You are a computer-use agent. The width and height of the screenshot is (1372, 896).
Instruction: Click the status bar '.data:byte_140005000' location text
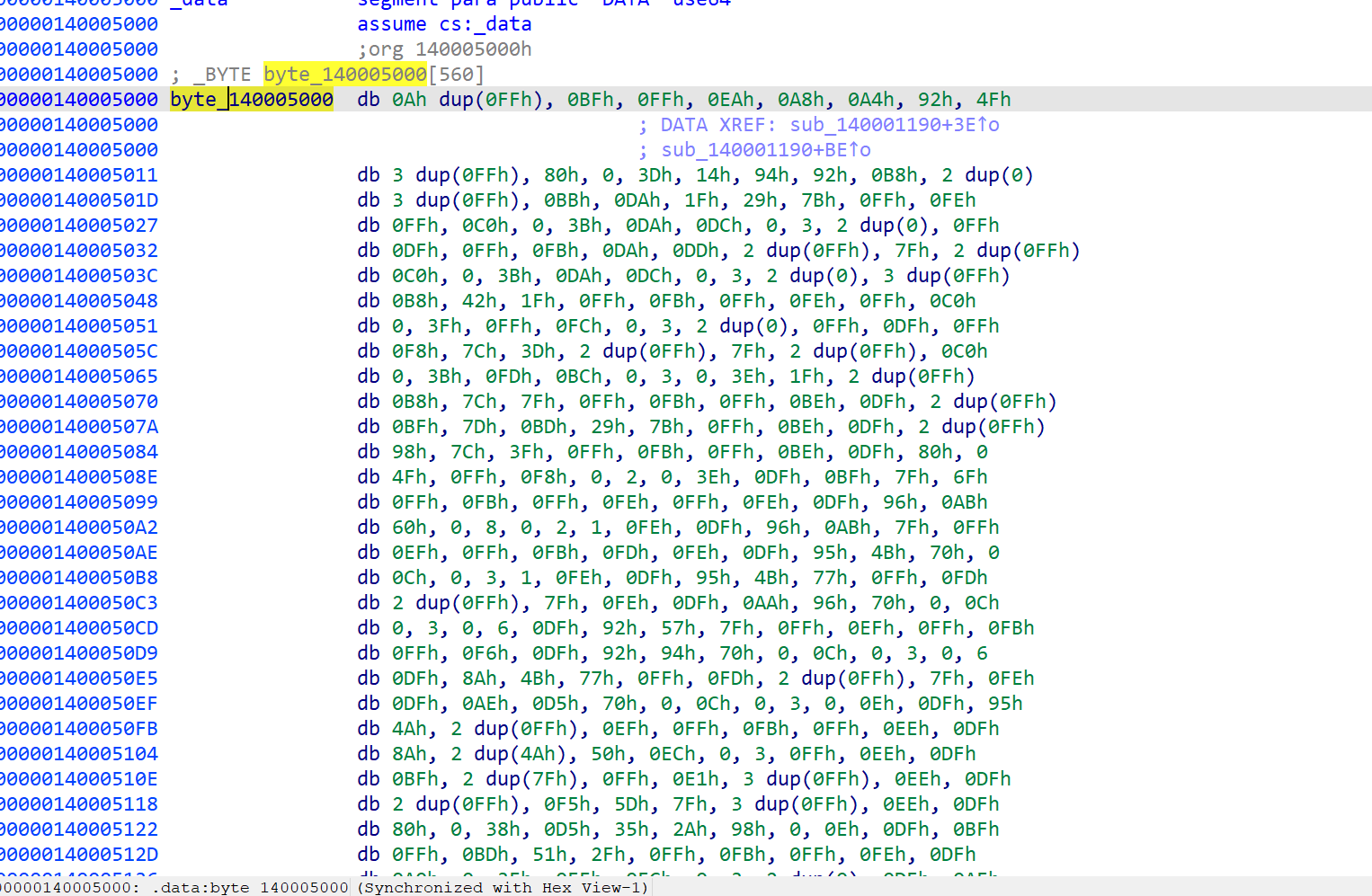point(250,887)
